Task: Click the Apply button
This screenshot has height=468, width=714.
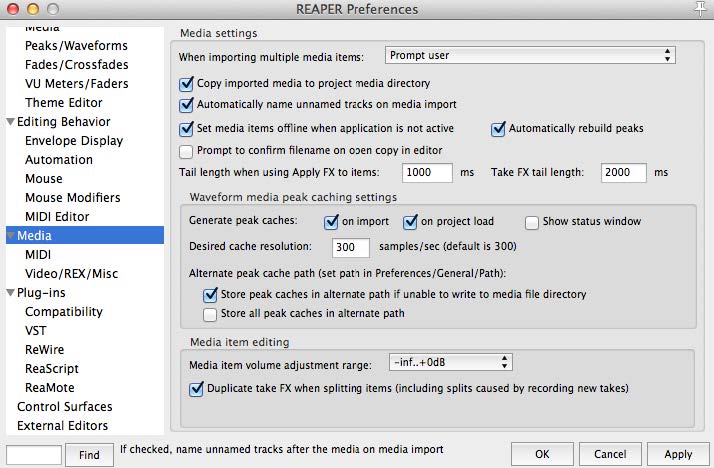Action: point(678,454)
